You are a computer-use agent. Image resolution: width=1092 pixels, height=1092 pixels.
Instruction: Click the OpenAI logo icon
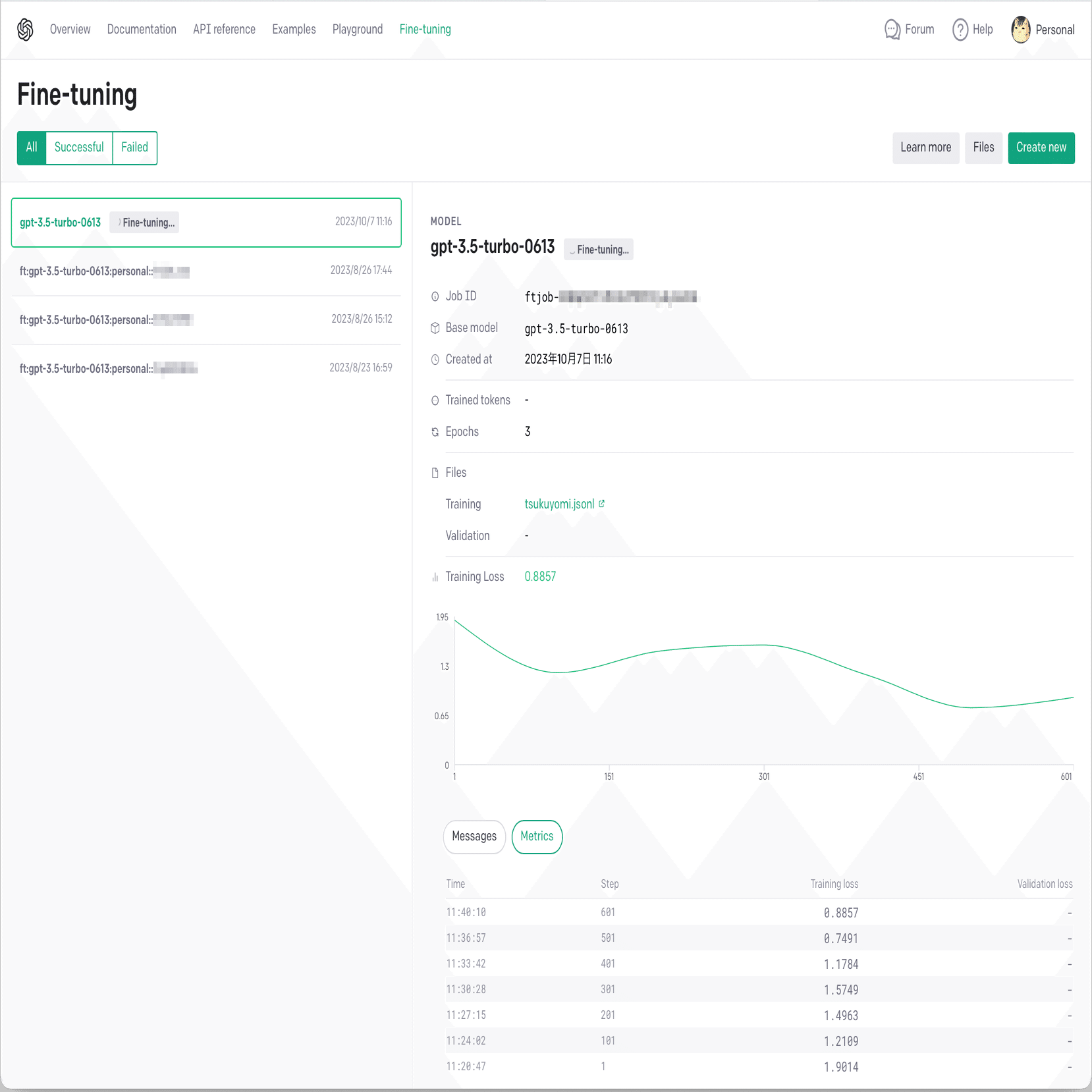point(25,30)
